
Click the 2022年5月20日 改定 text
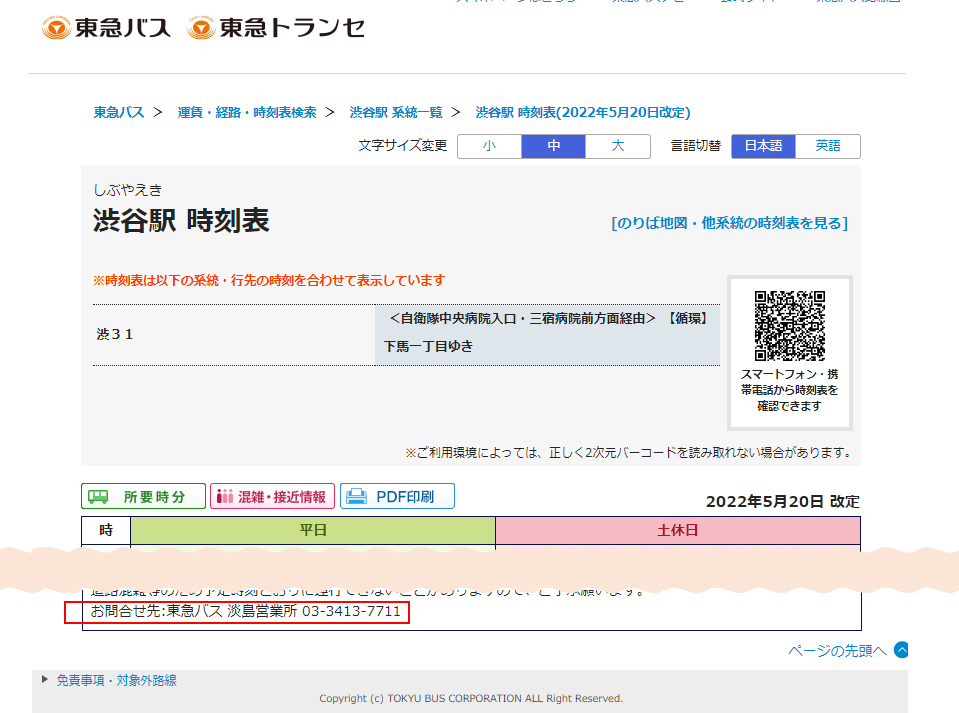[x=783, y=501]
